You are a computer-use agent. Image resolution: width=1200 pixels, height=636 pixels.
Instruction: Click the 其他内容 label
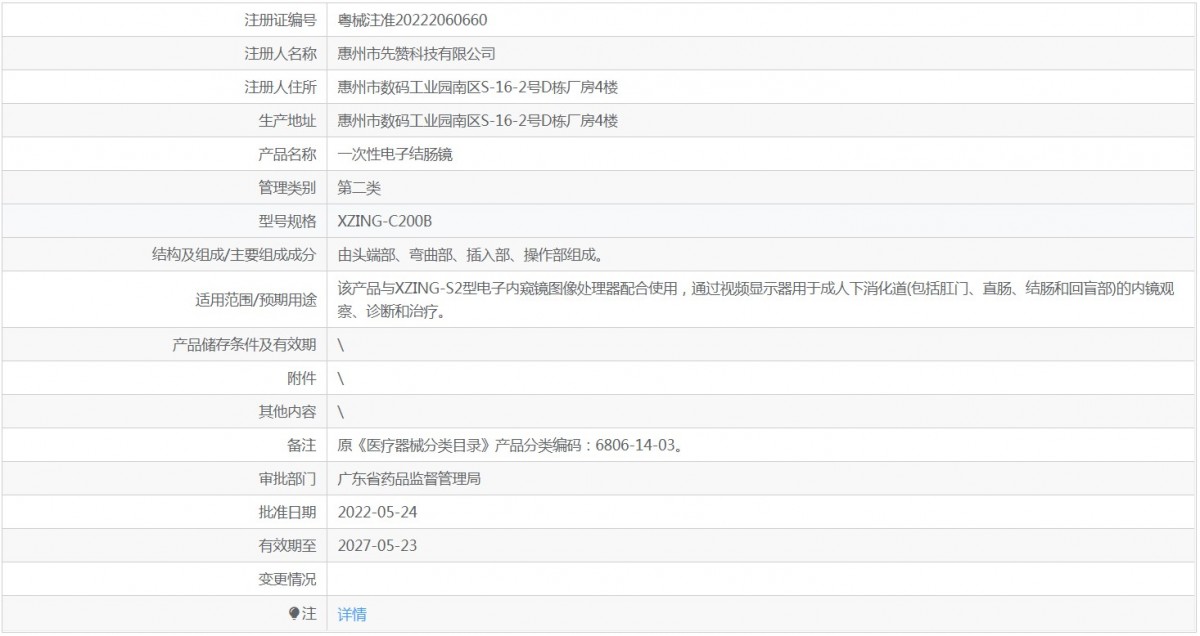click(x=287, y=411)
